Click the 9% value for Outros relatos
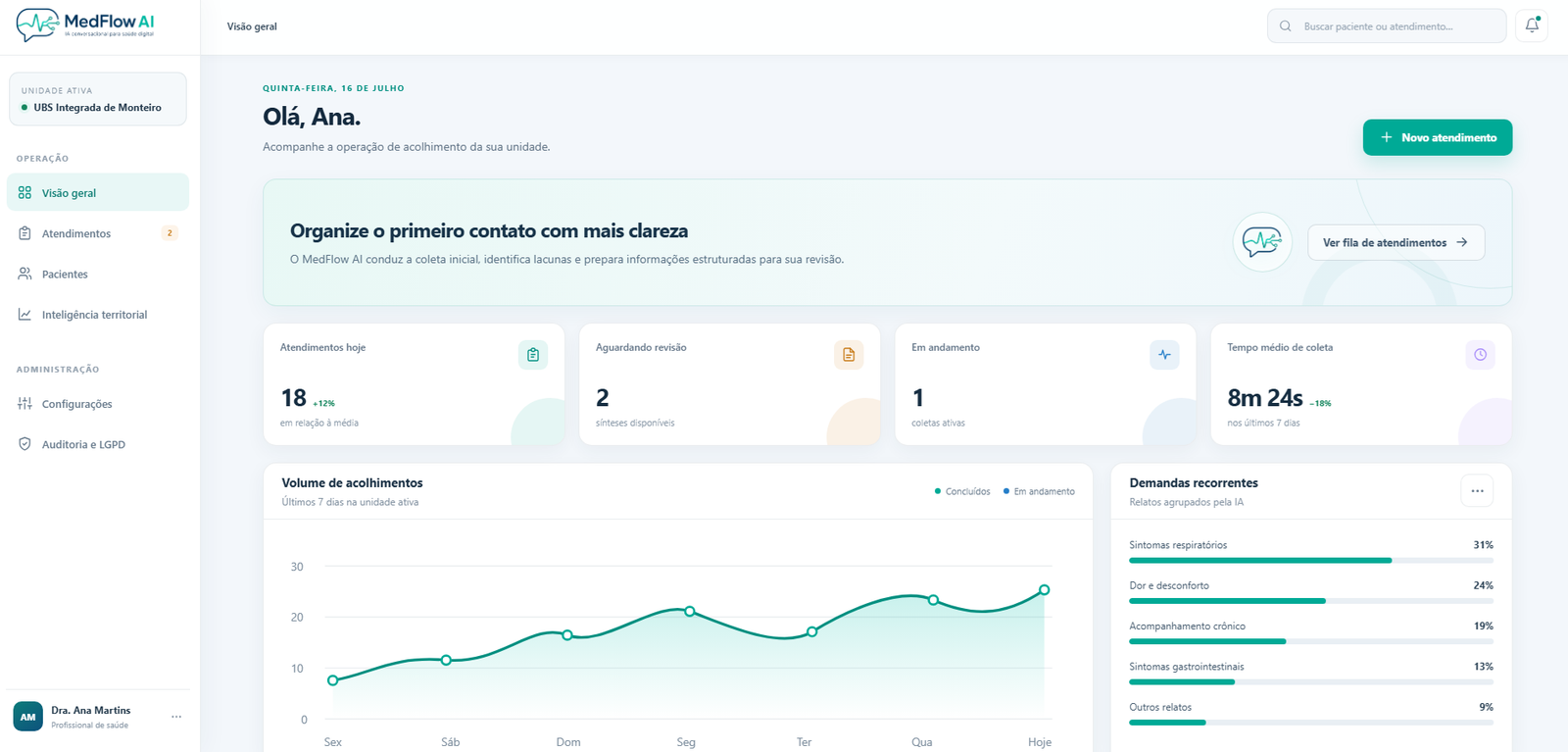Image resolution: width=1568 pixels, height=752 pixels. coord(1486,707)
